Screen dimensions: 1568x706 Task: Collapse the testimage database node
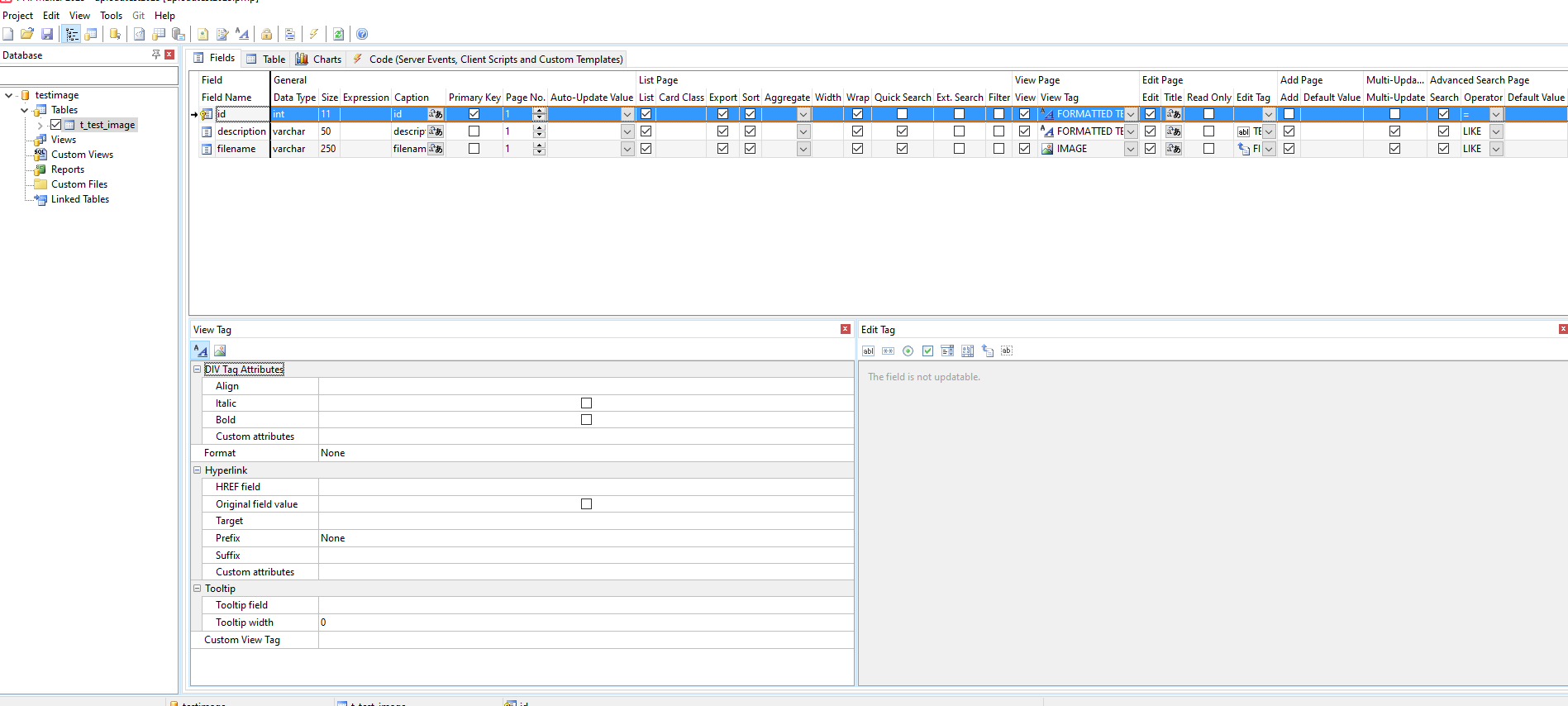click(9, 95)
